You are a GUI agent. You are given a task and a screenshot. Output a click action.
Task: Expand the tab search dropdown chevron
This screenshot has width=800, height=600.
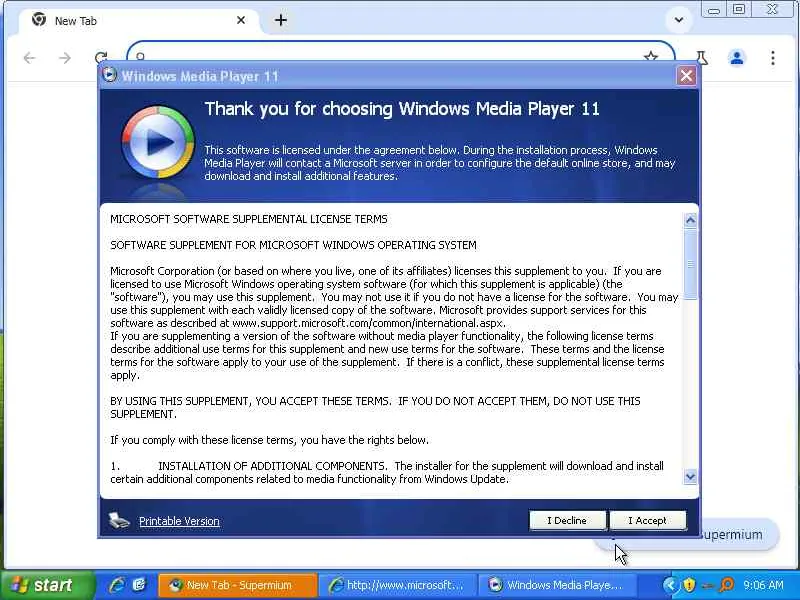(x=679, y=20)
